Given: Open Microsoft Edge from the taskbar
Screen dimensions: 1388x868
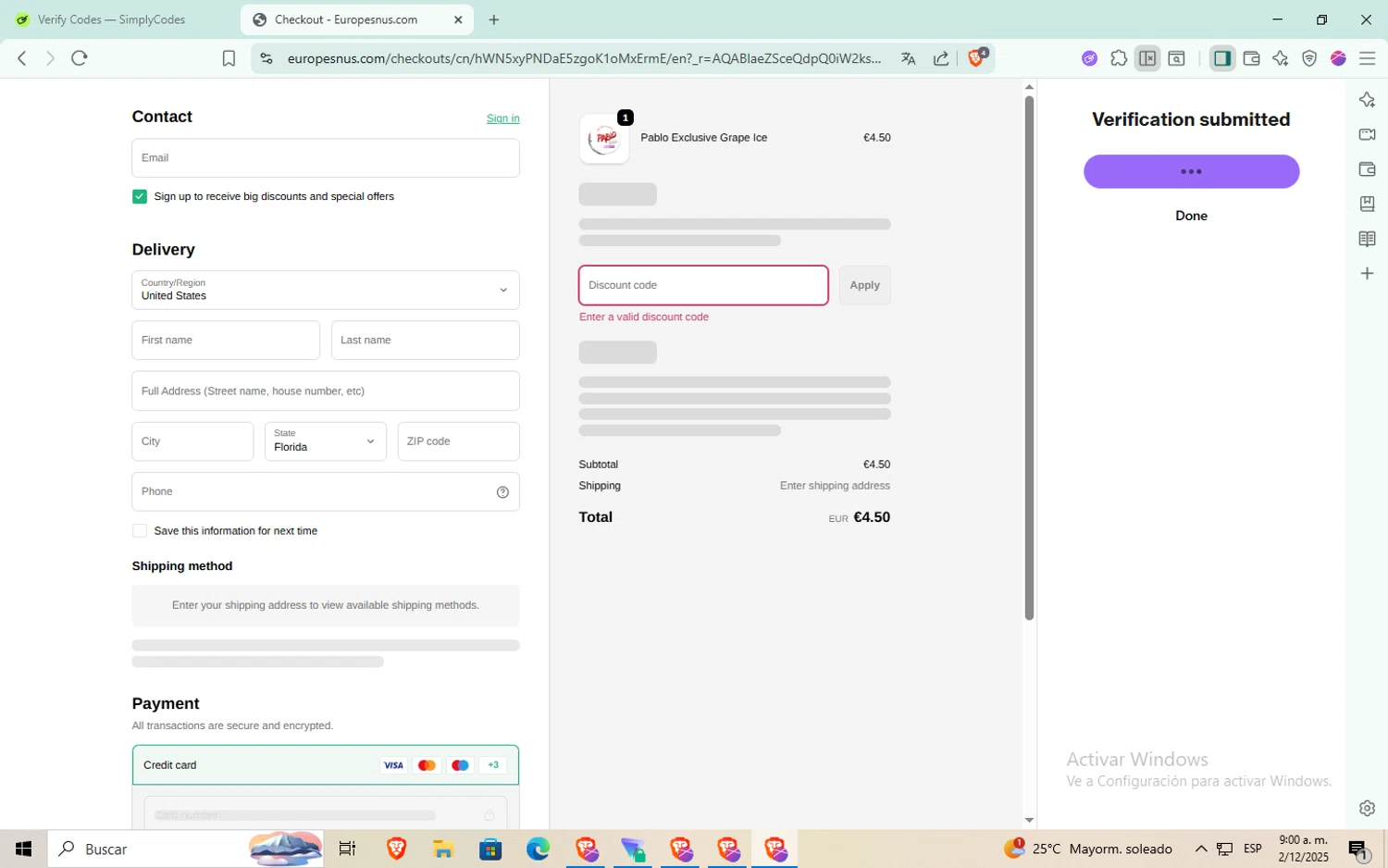Looking at the screenshot, I should [538, 849].
